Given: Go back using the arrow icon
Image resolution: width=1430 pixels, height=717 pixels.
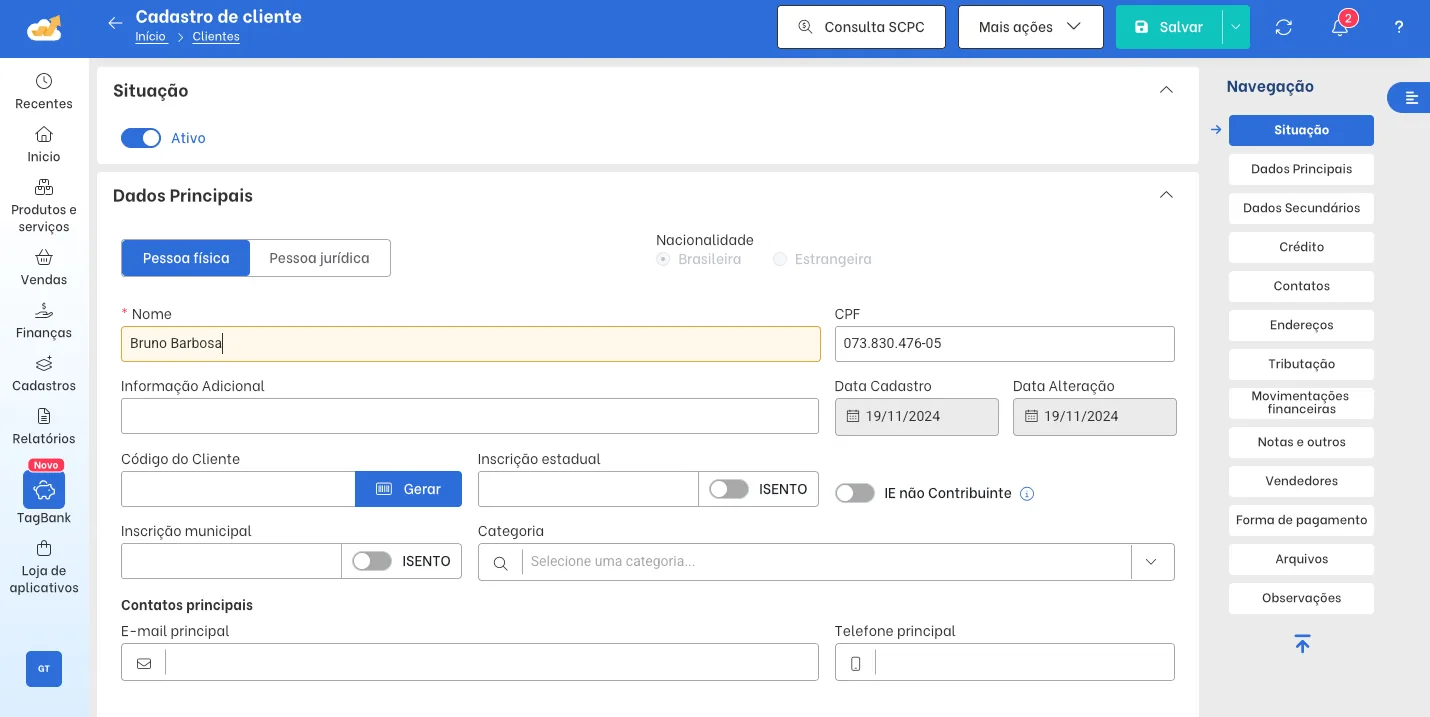Looking at the screenshot, I should (115, 23).
